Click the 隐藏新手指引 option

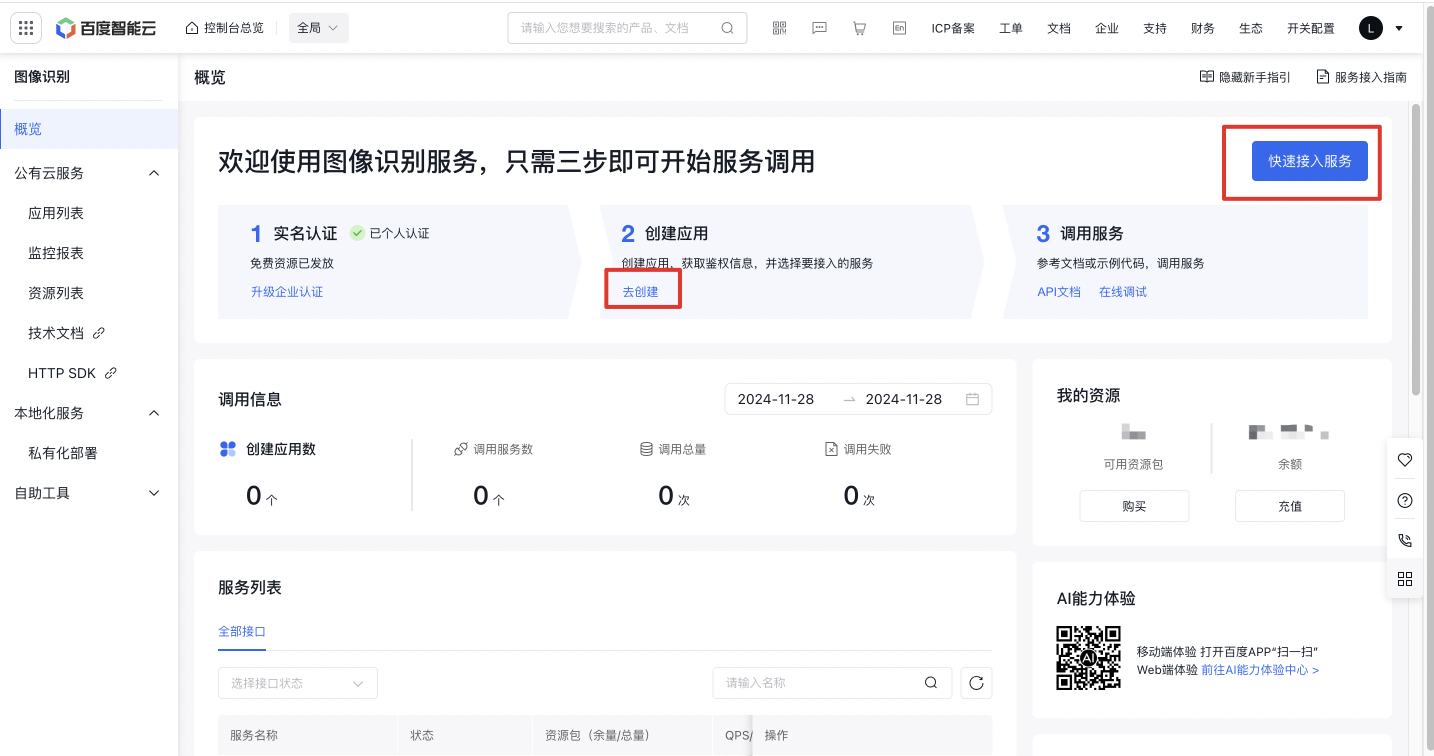click(x=1245, y=77)
